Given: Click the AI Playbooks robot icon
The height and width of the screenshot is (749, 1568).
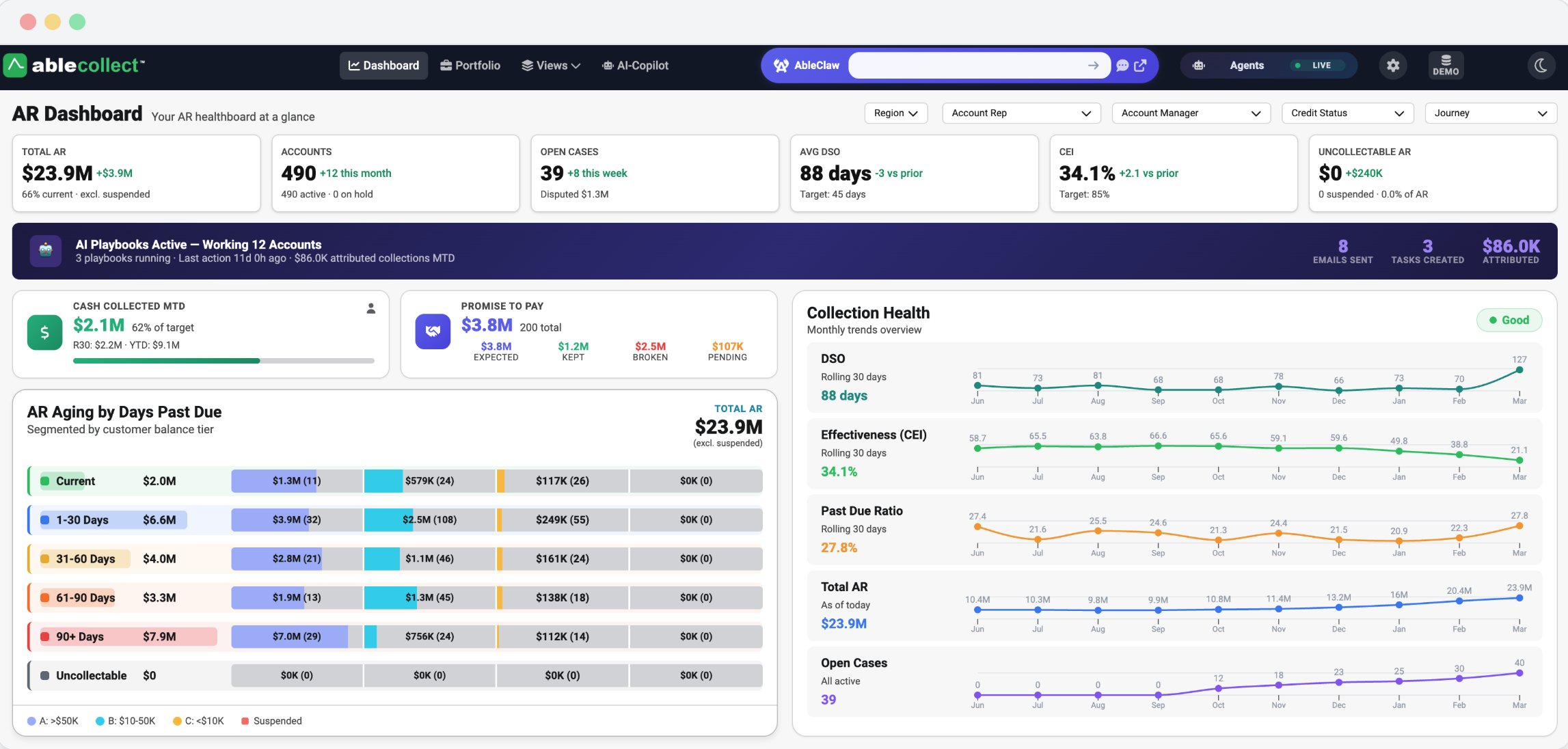Looking at the screenshot, I should (x=46, y=251).
